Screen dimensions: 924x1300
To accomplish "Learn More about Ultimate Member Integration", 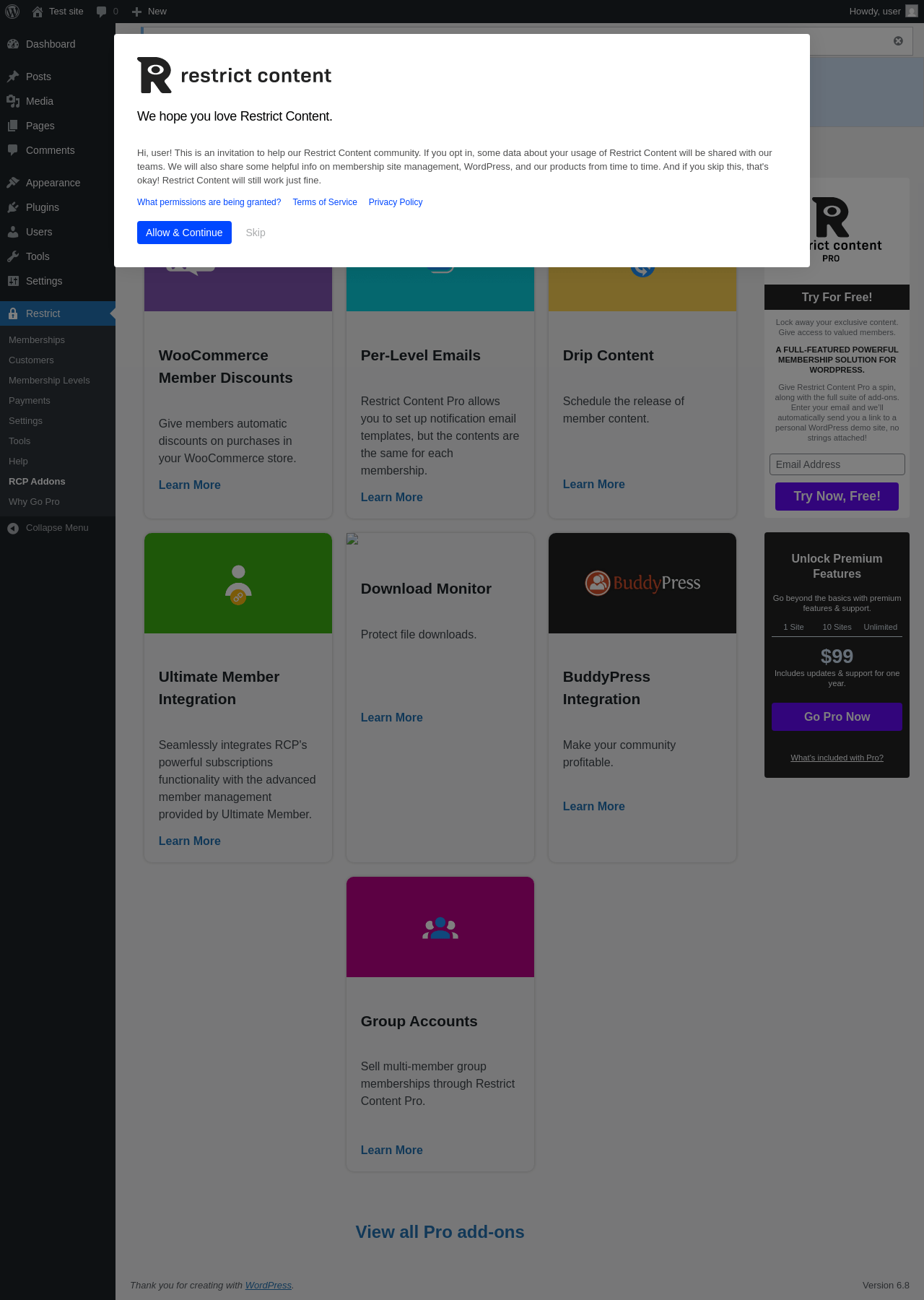I will [x=190, y=841].
